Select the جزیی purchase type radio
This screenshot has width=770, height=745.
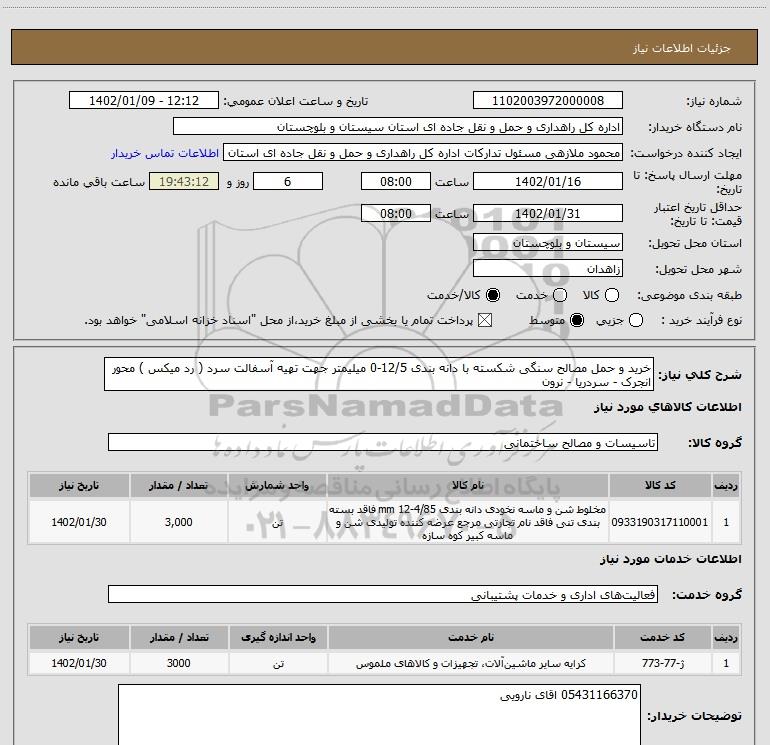[x=636, y=320]
